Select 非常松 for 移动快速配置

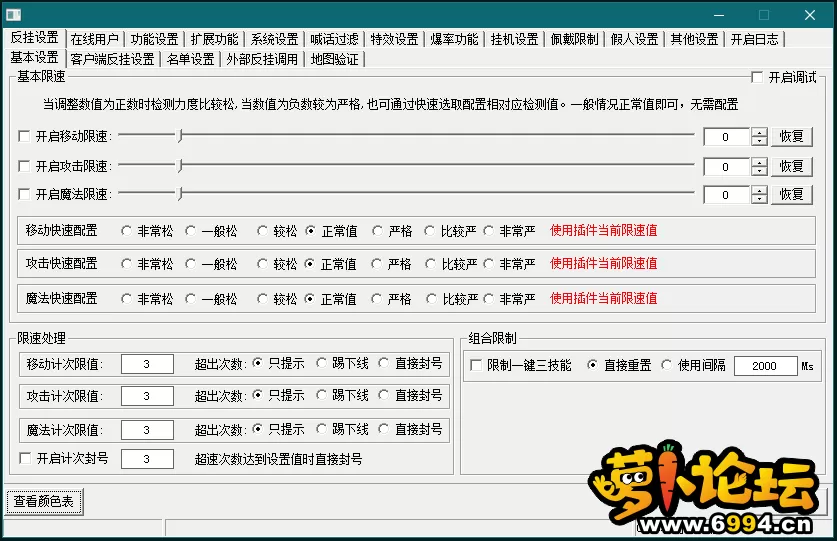click(x=127, y=231)
